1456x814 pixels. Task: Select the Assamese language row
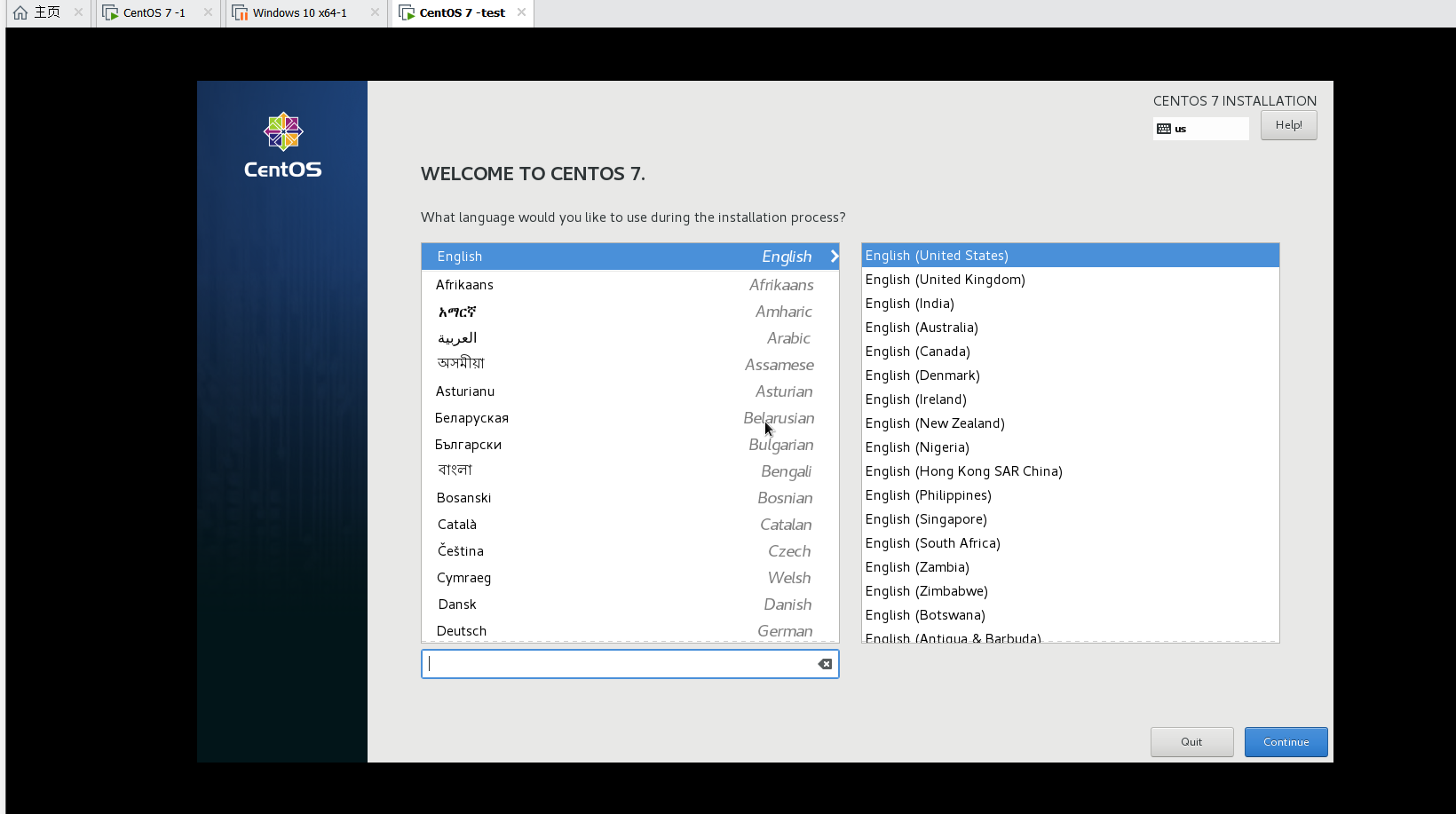tap(630, 365)
